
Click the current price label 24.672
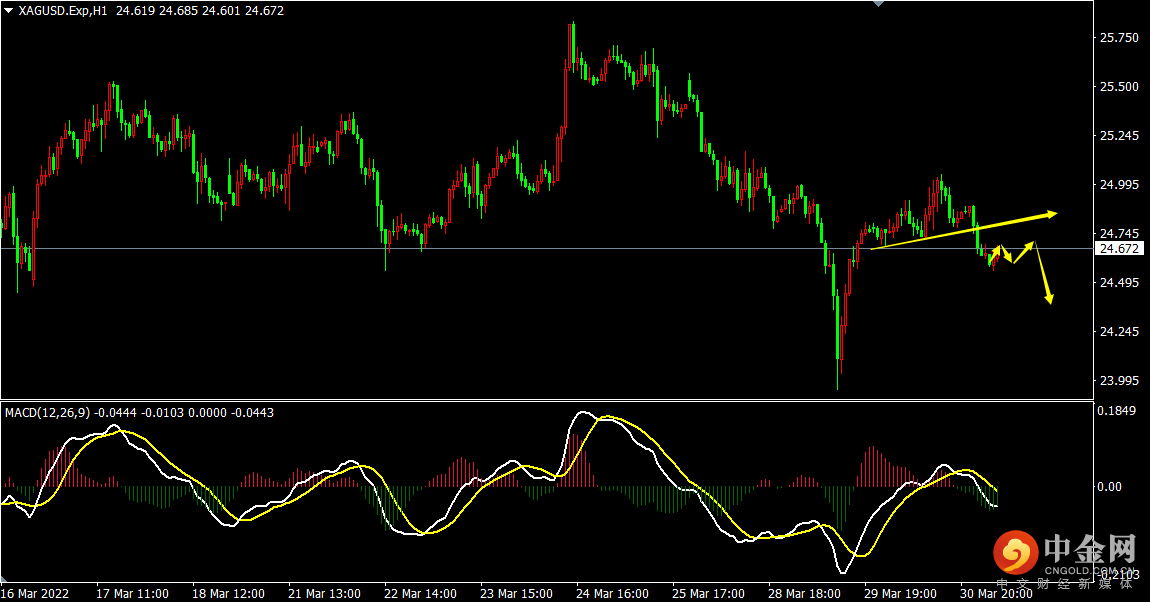click(x=1119, y=249)
